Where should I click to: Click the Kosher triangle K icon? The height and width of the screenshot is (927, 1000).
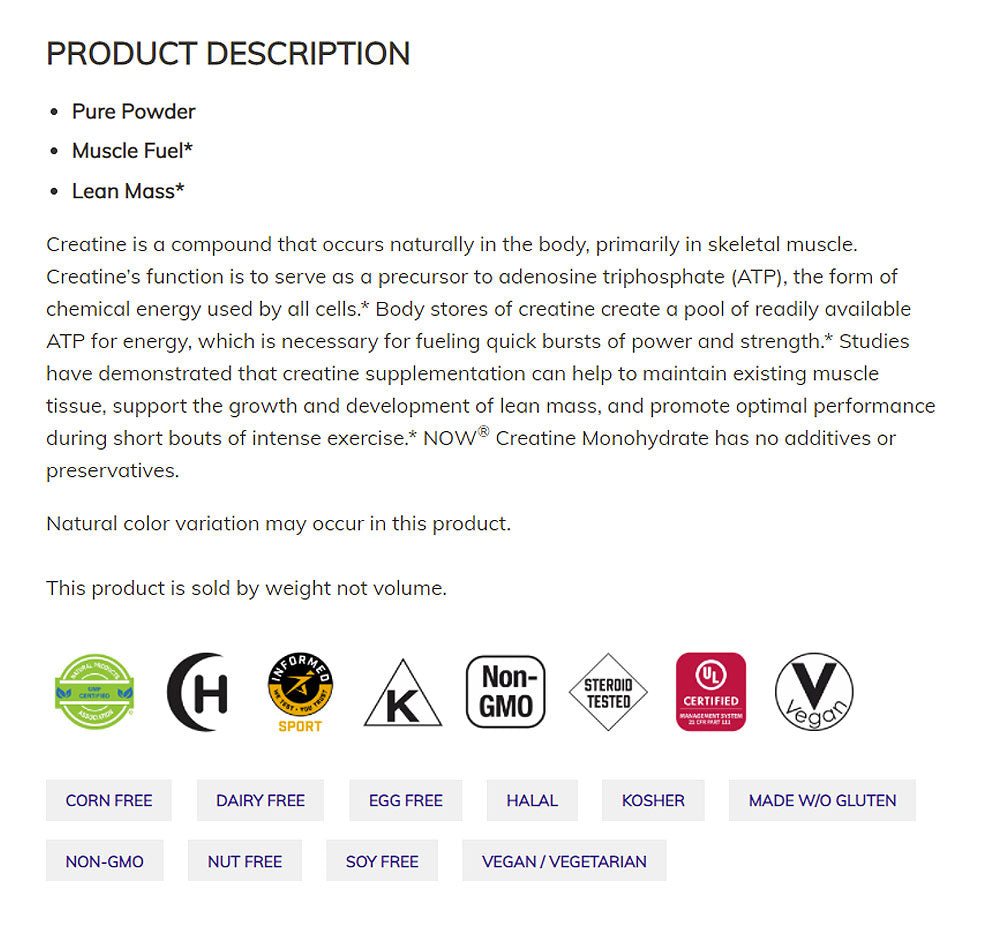click(402, 694)
